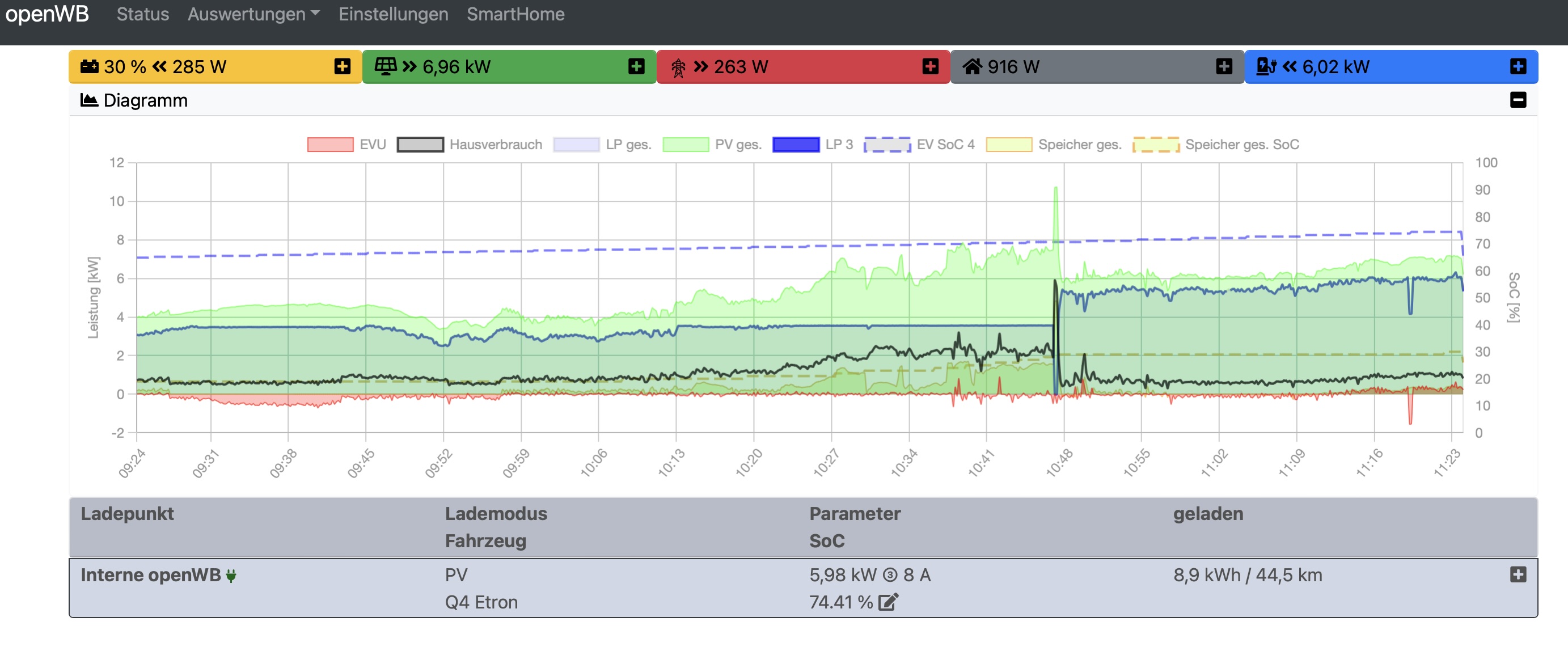Click the SoC edit pencil icon
The width and height of the screenshot is (1568, 651).
coord(888,602)
